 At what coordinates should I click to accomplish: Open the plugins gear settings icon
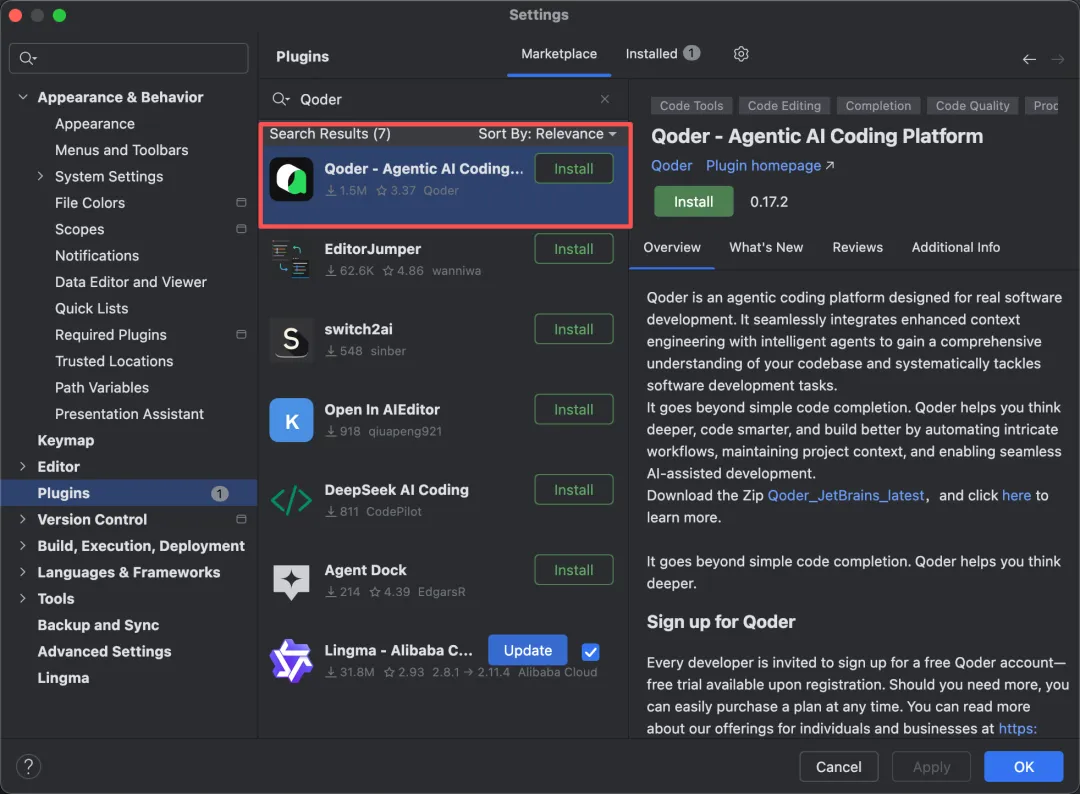tap(740, 54)
